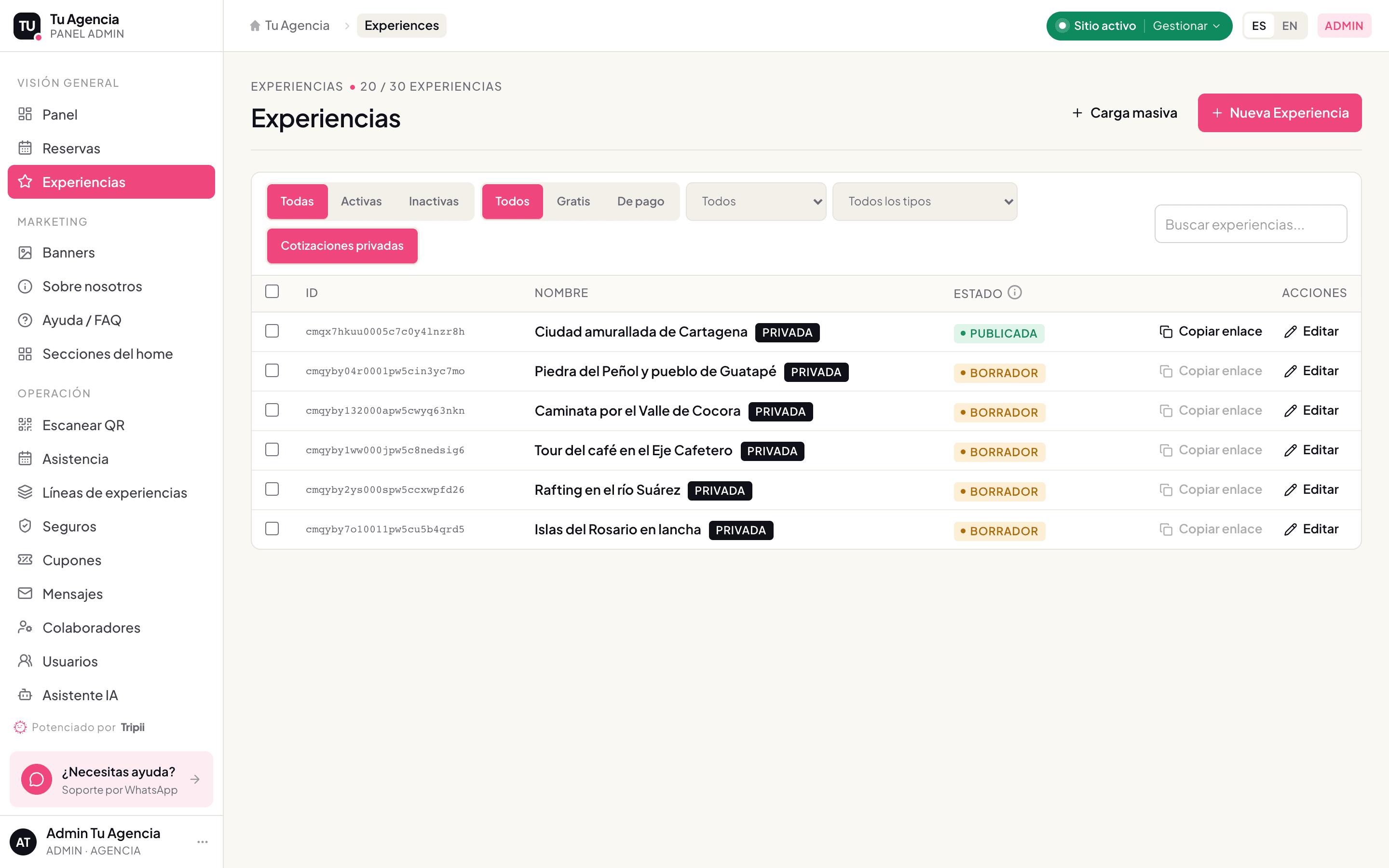Click Editar for Caminata por el Valle de Cocora
Image resolution: width=1389 pixels, height=868 pixels.
coord(1311,411)
